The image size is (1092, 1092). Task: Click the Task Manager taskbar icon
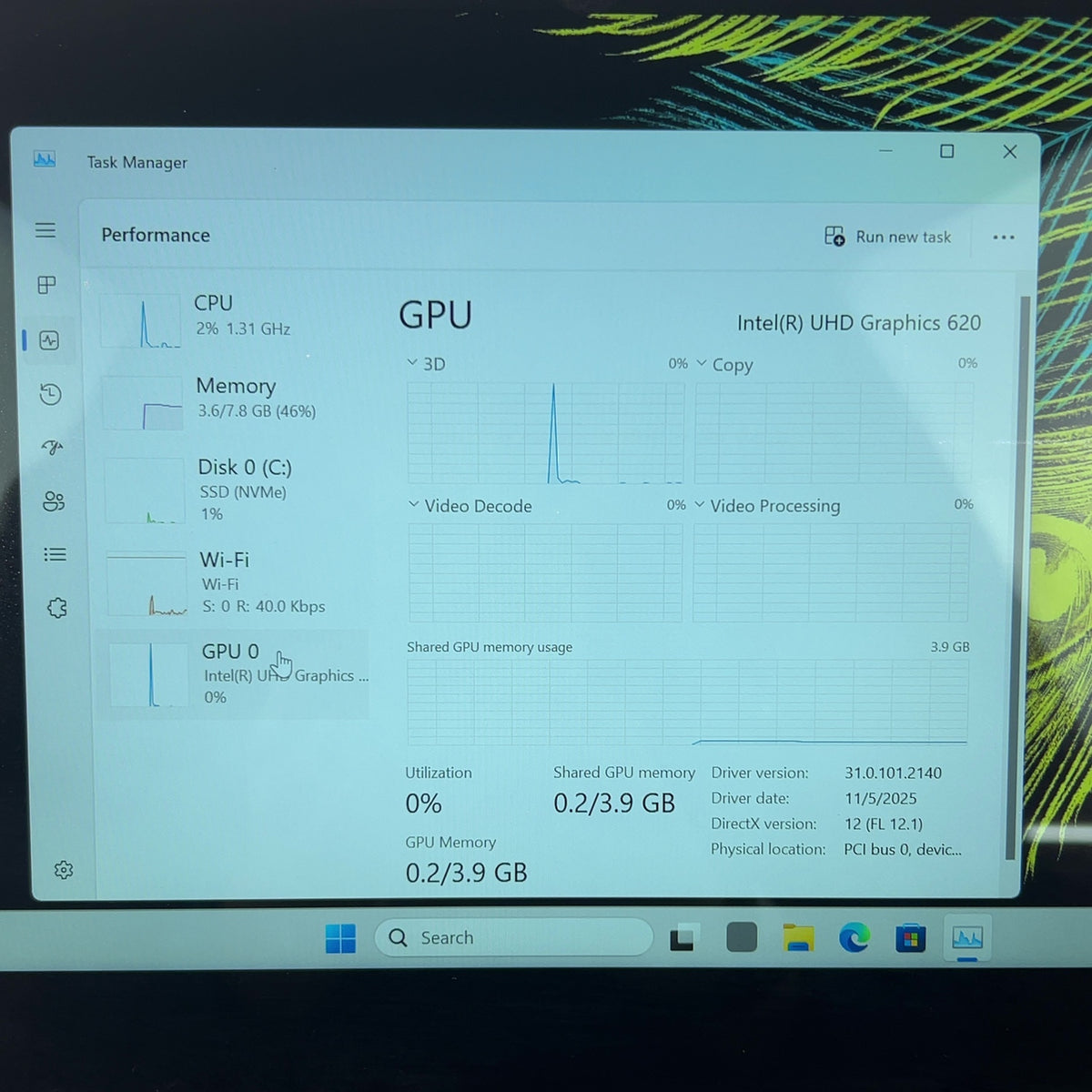966,937
